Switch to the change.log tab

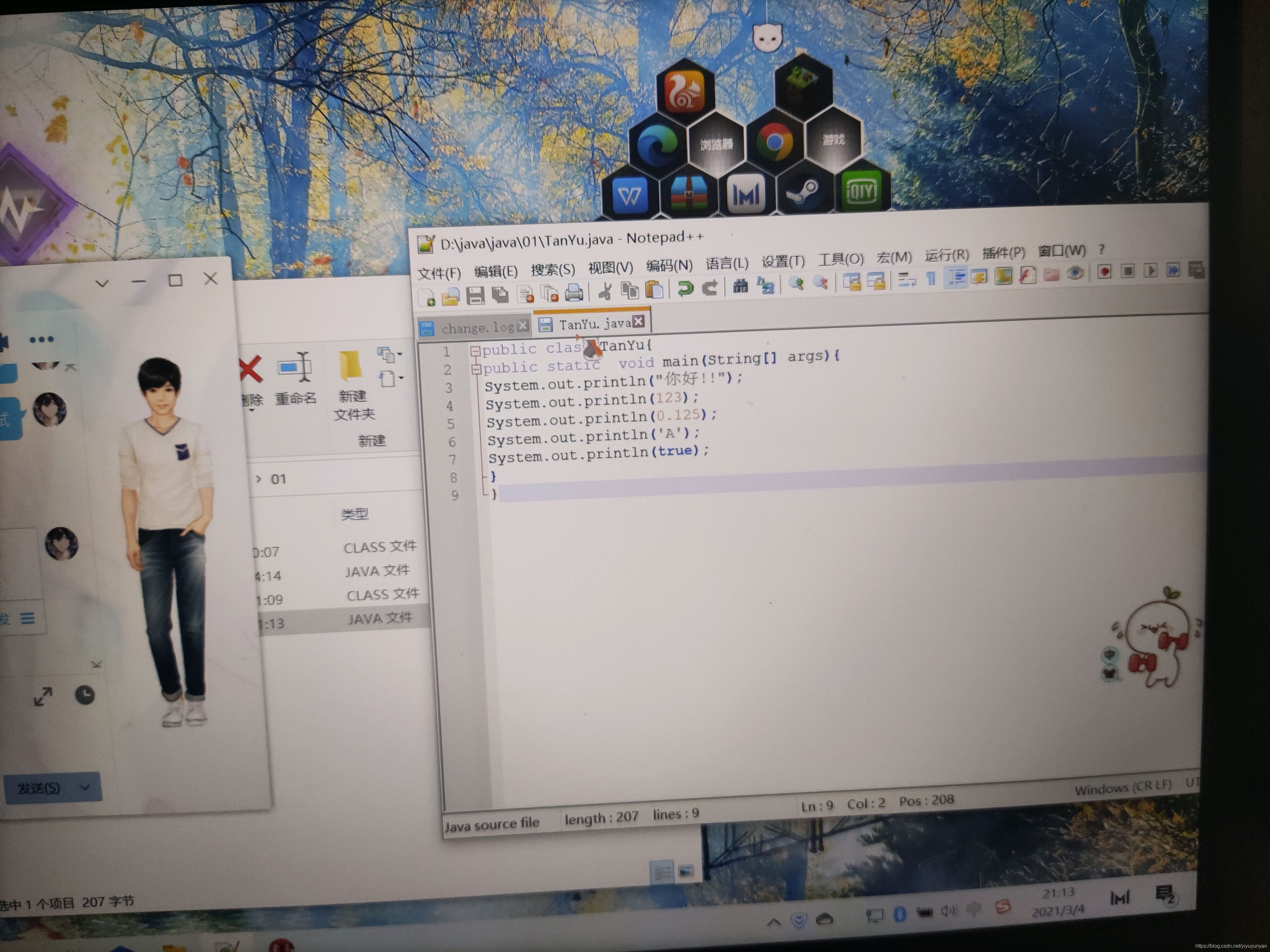477,328
